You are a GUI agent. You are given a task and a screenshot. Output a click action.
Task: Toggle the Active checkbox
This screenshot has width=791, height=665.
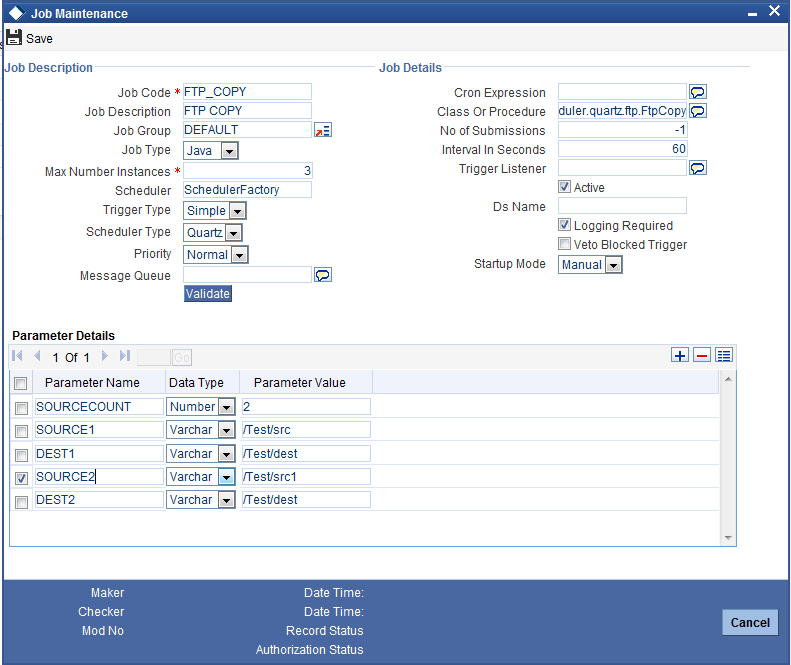click(x=564, y=187)
